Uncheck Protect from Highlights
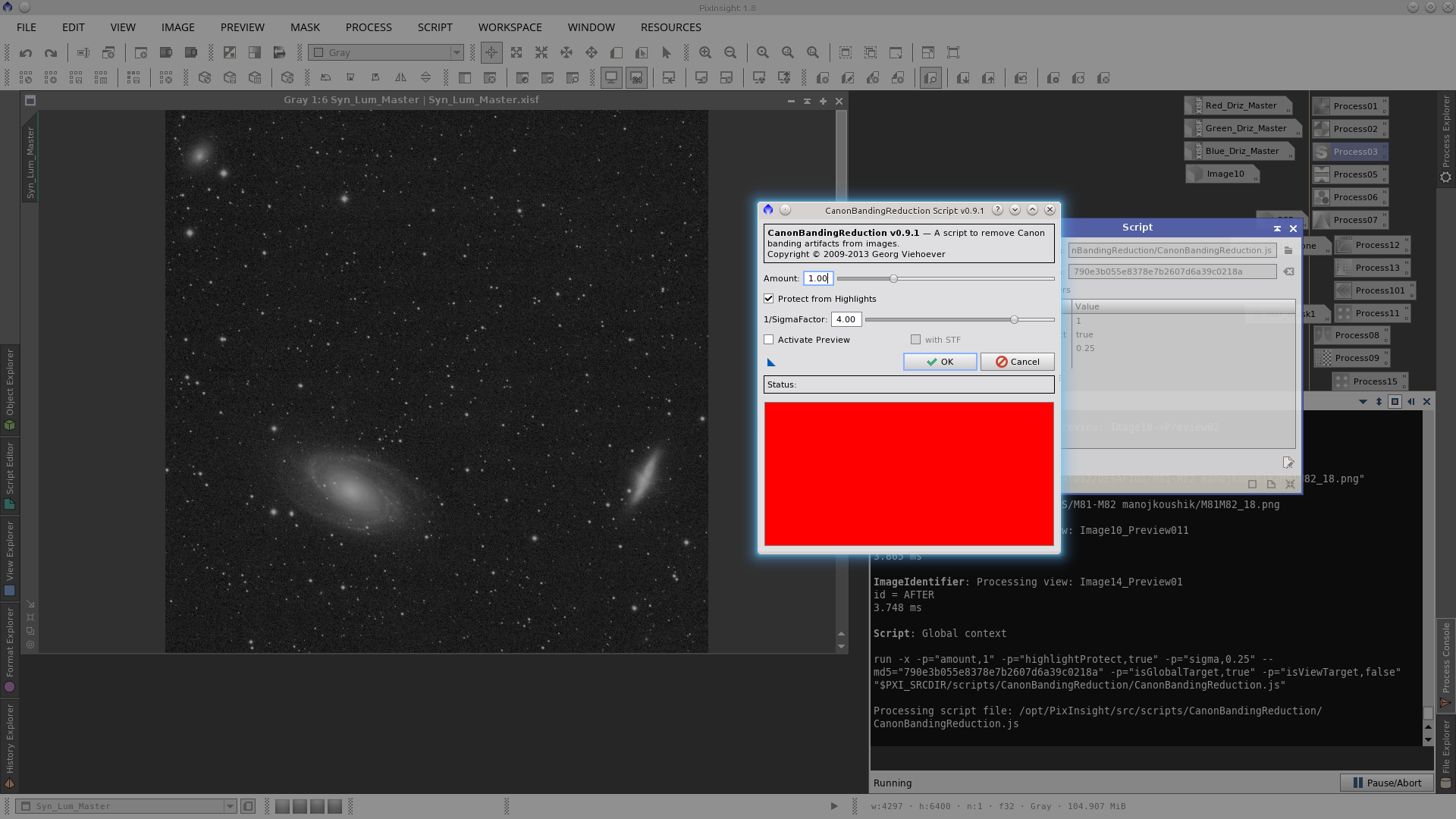Image resolution: width=1456 pixels, height=819 pixels. [768, 298]
